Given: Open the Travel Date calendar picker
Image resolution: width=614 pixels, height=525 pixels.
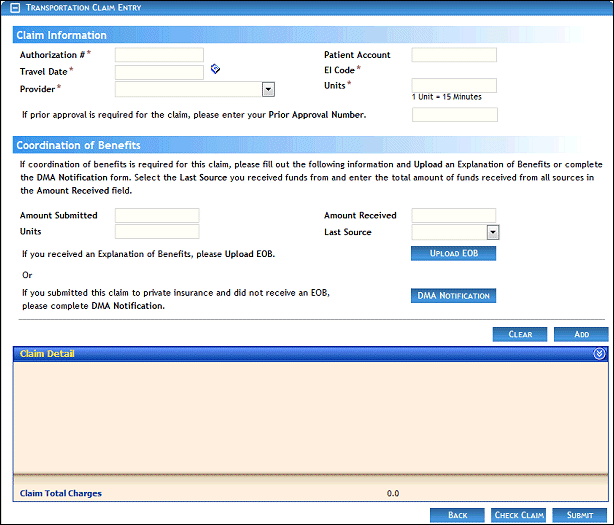Looking at the screenshot, I should (215, 70).
